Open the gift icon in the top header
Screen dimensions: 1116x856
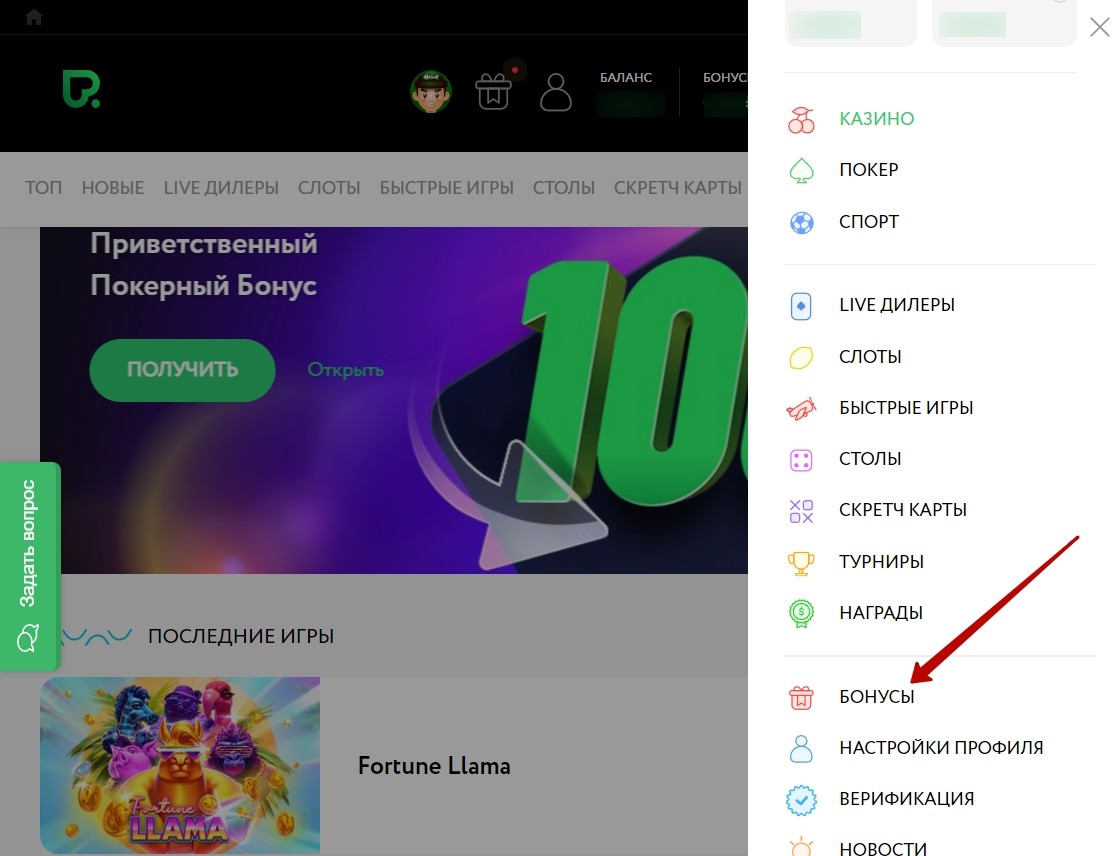coord(493,90)
